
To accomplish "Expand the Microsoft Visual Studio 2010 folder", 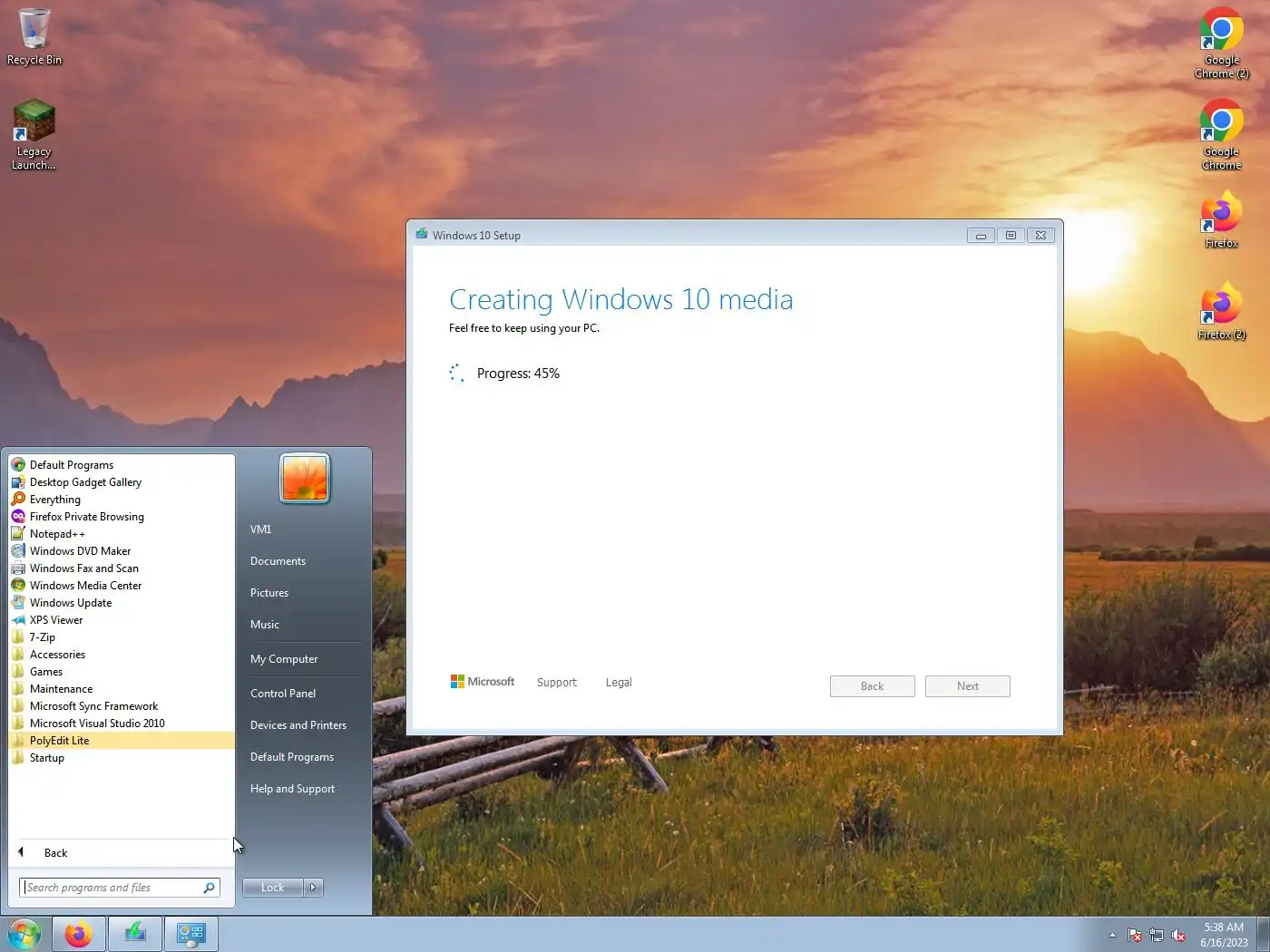I will coord(122,724).
